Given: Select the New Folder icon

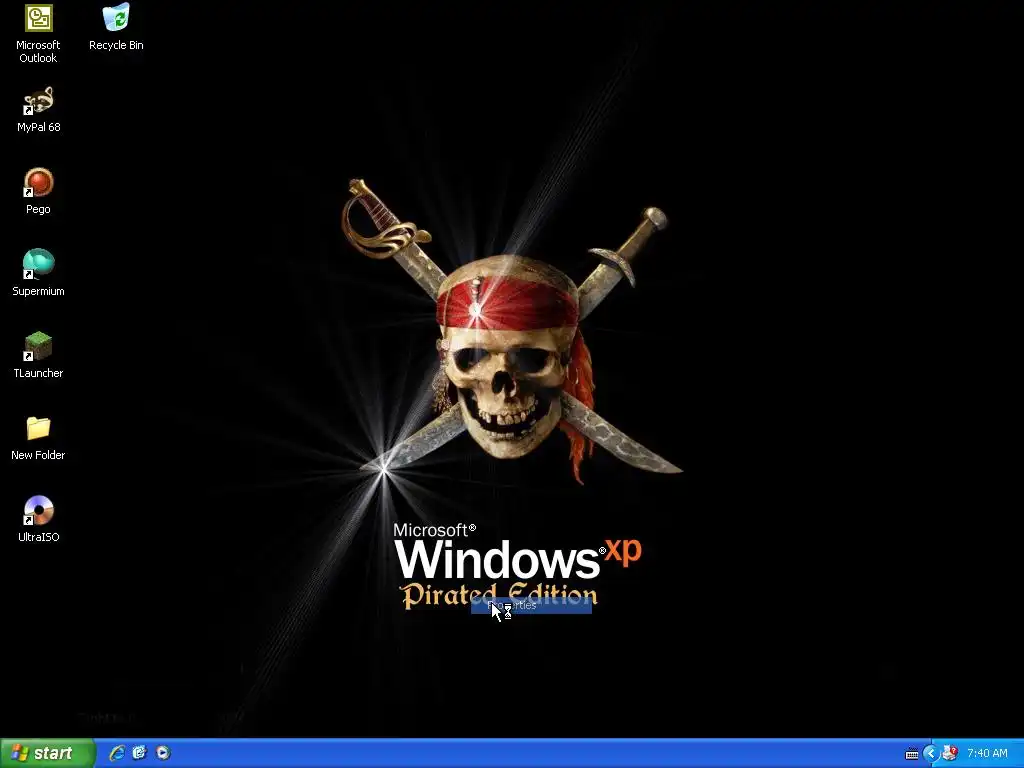Looking at the screenshot, I should [39, 438].
